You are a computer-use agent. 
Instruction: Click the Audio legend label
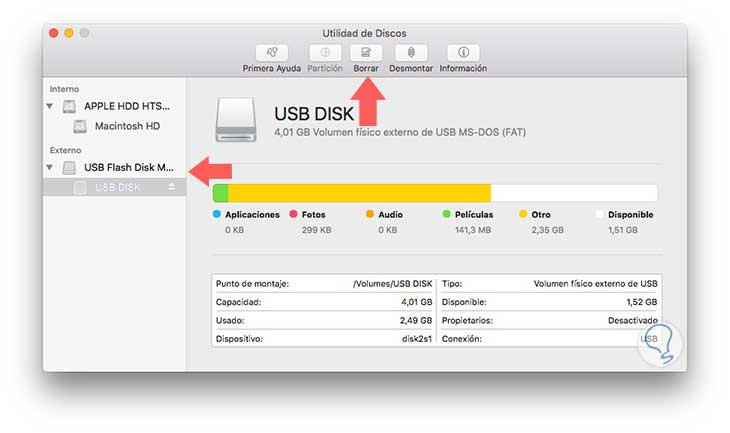(390, 215)
